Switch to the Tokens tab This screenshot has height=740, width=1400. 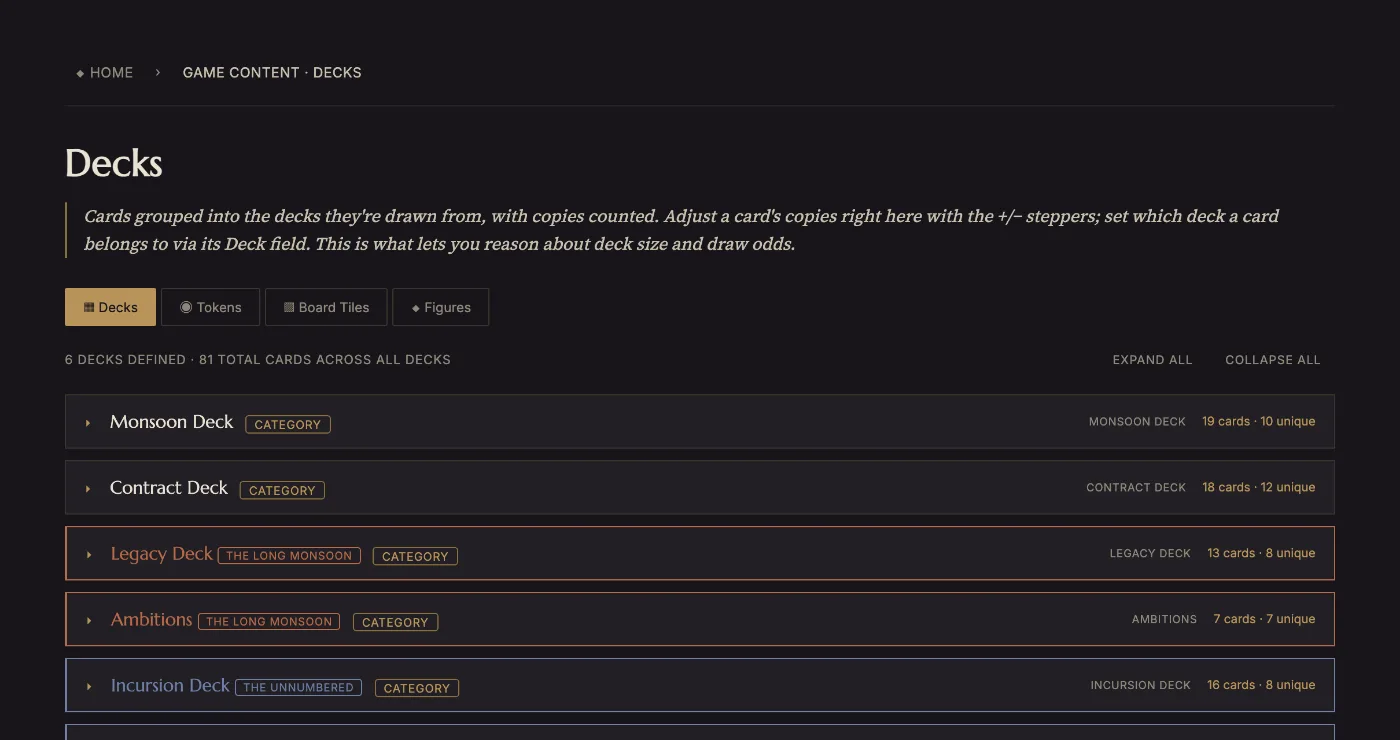210,307
